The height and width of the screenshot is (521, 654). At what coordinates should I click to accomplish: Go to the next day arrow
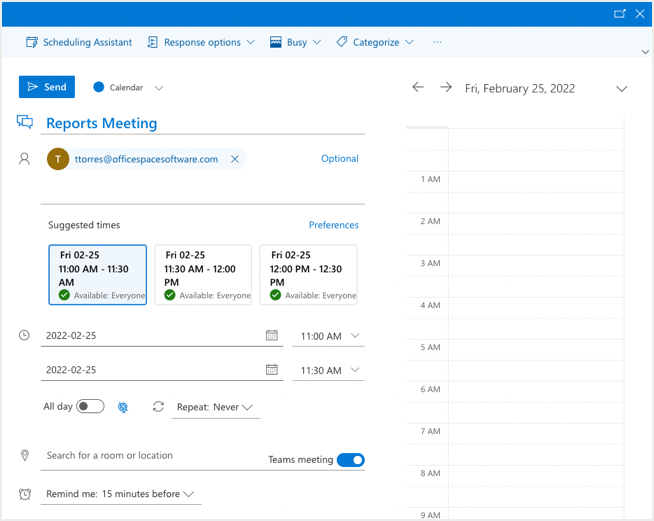point(446,88)
